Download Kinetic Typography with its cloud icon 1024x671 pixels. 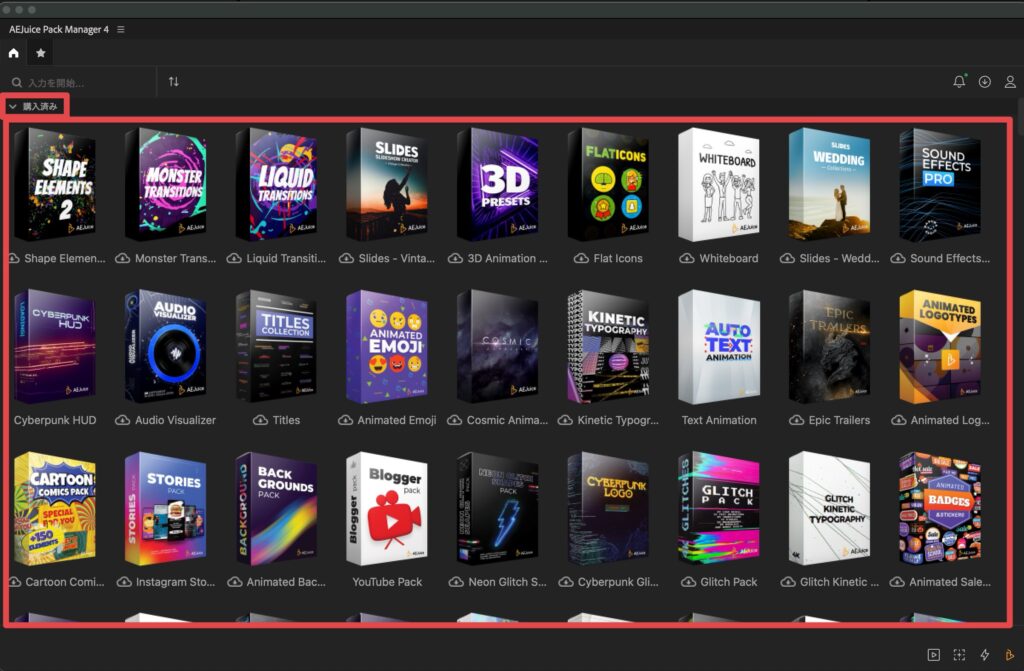tap(565, 420)
